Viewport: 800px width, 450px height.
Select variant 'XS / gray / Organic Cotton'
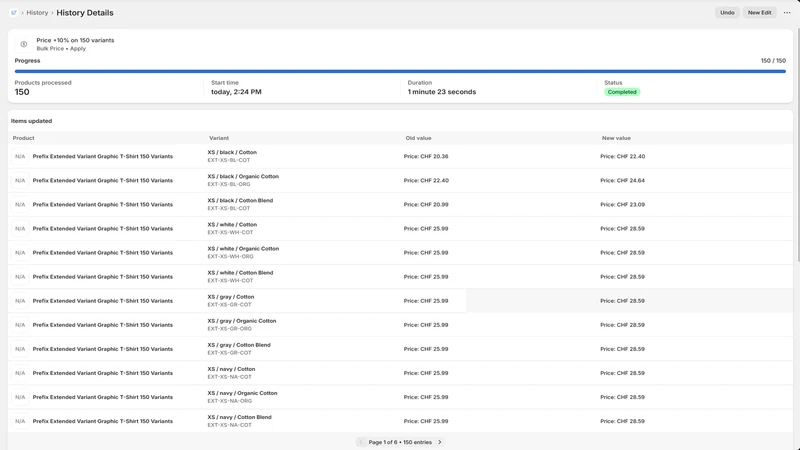[x=242, y=321]
